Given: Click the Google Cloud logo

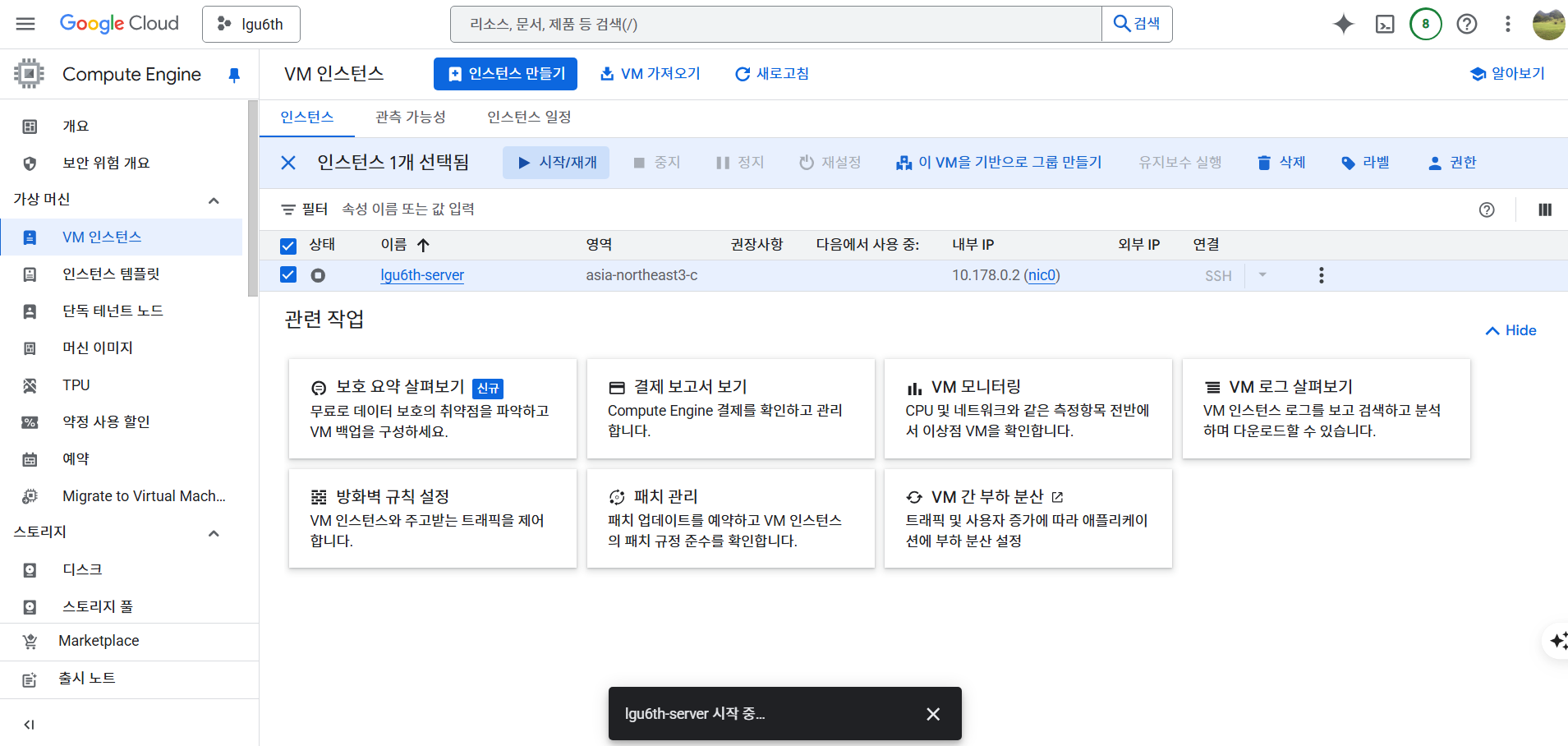Looking at the screenshot, I should (119, 24).
